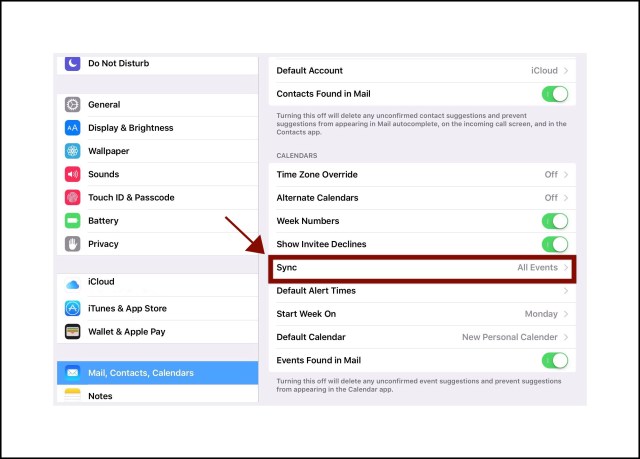Tap the Display & Brightness AA icon
The width and height of the screenshot is (640, 459).
coord(73,128)
